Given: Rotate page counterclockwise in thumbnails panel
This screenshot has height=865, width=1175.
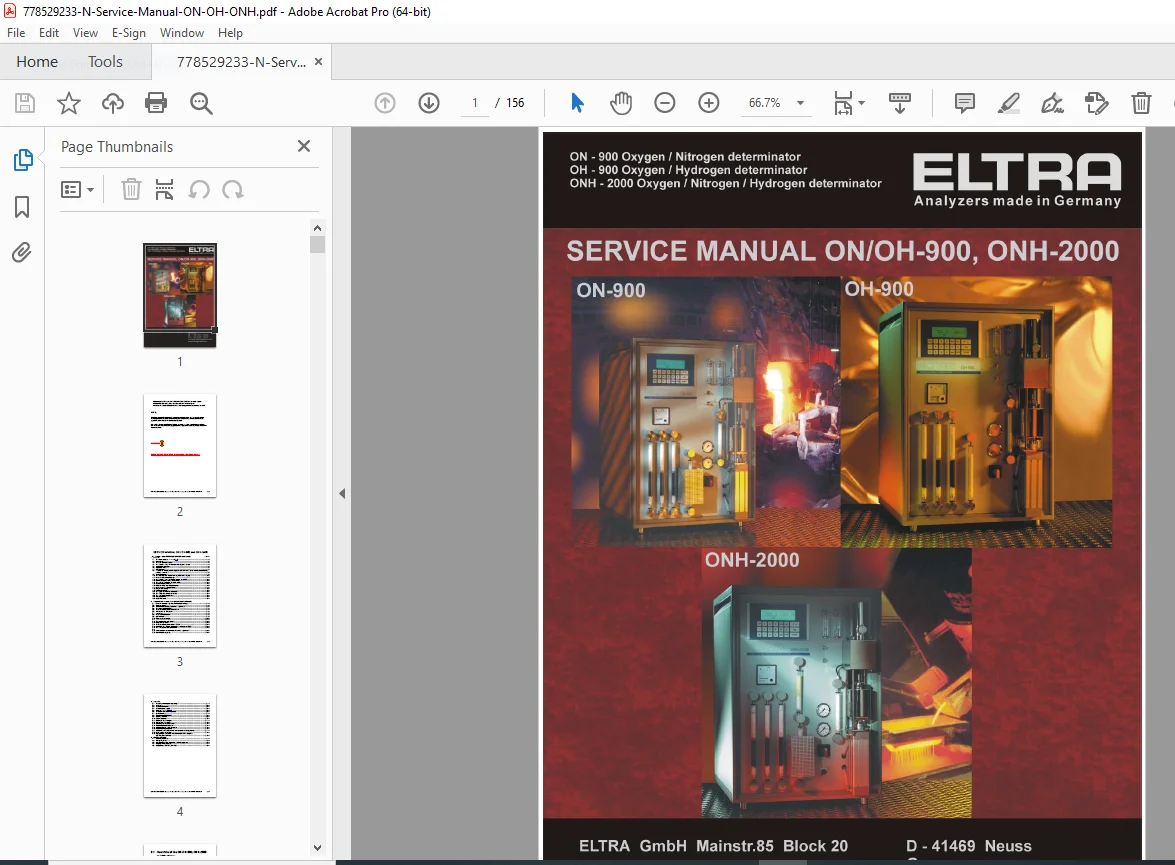Looking at the screenshot, I should 199,190.
